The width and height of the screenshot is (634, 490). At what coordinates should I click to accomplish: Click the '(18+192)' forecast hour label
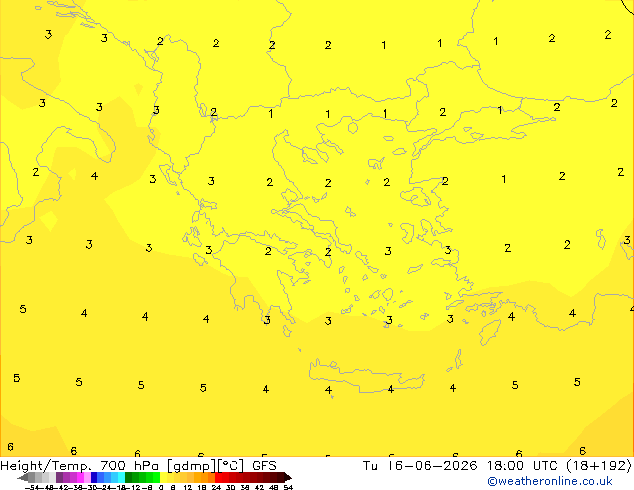599,466
